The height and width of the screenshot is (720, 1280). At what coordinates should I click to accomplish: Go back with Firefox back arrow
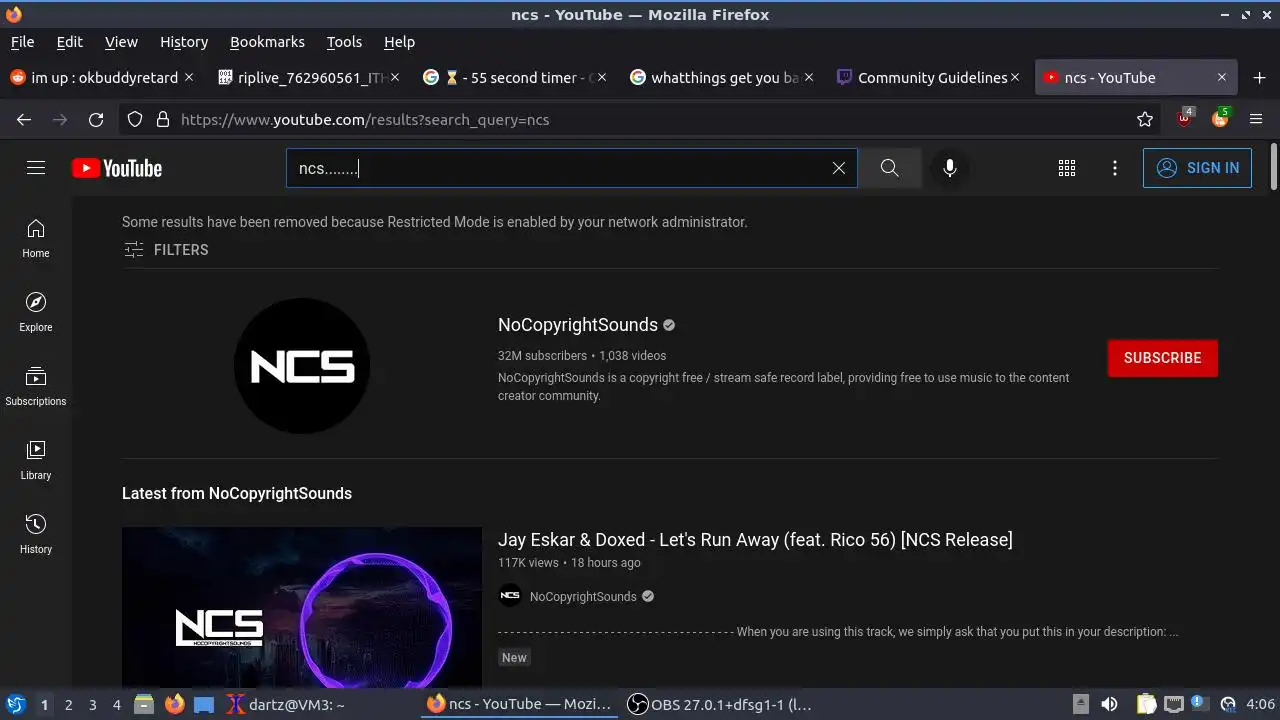pos(24,119)
